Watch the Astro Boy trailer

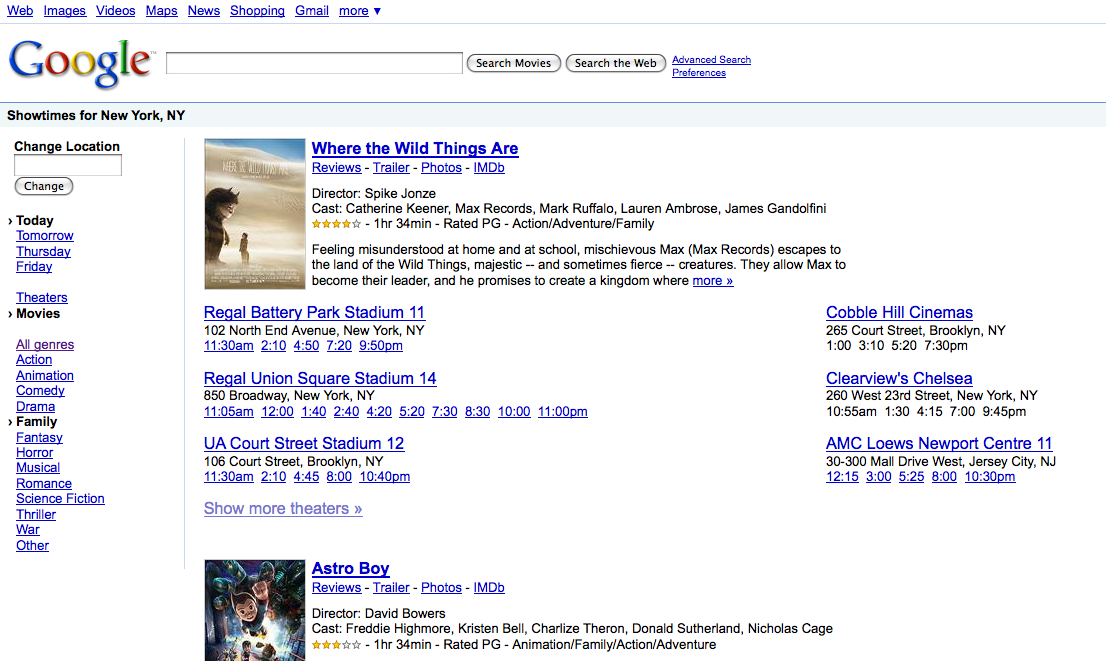pyautogui.click(x=391, y=587)
